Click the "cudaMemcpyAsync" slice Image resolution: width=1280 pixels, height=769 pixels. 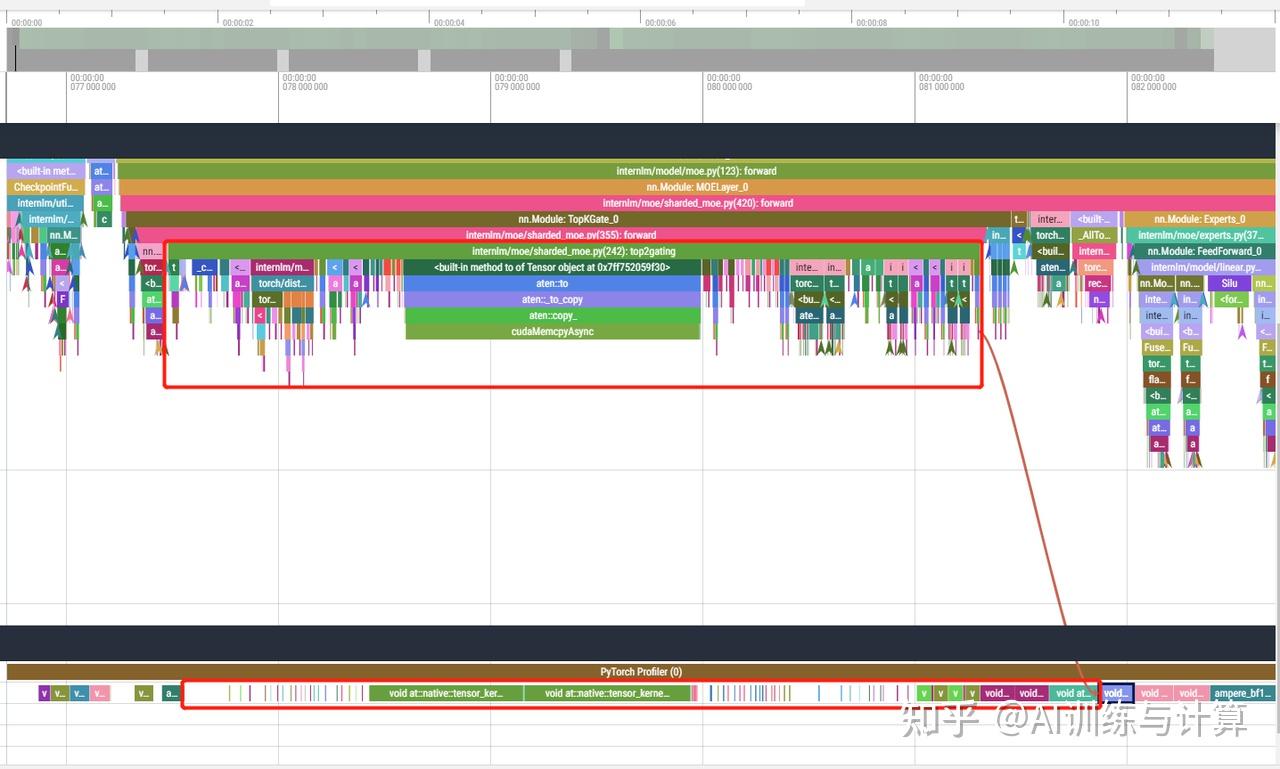tap(552, 331)
